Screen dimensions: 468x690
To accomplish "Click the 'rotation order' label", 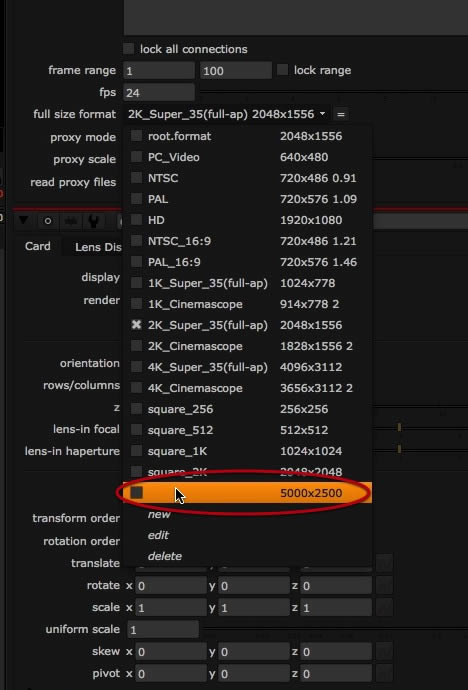I will [x=81, y=541].
